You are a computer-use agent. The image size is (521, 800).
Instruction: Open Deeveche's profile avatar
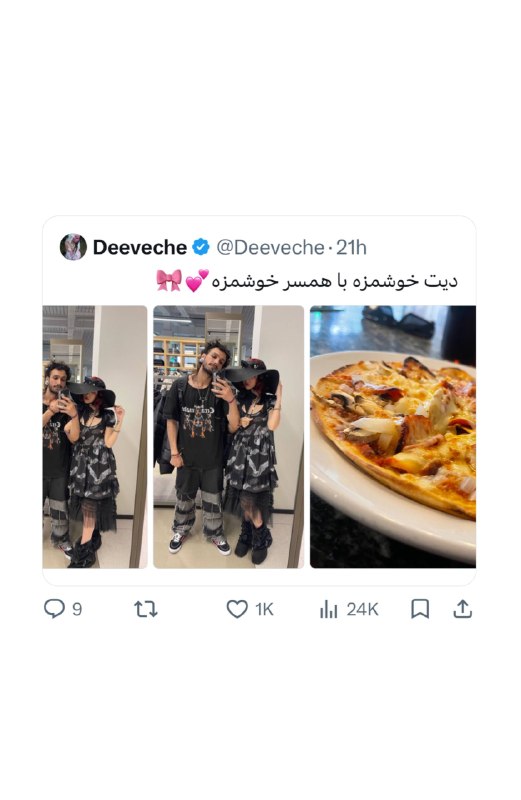click(x=73, y=247)
